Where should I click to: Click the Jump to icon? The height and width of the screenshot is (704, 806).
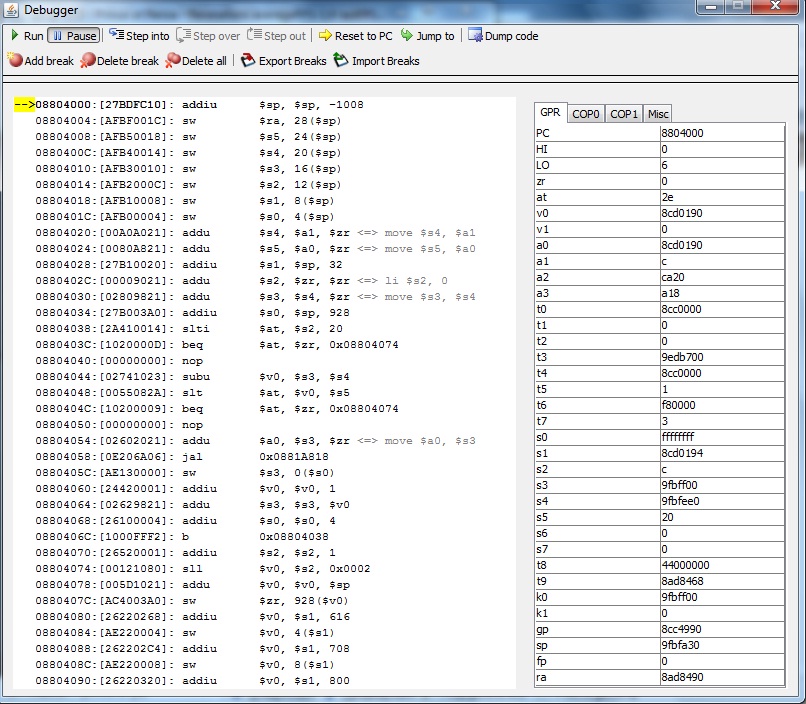(407, 36)
